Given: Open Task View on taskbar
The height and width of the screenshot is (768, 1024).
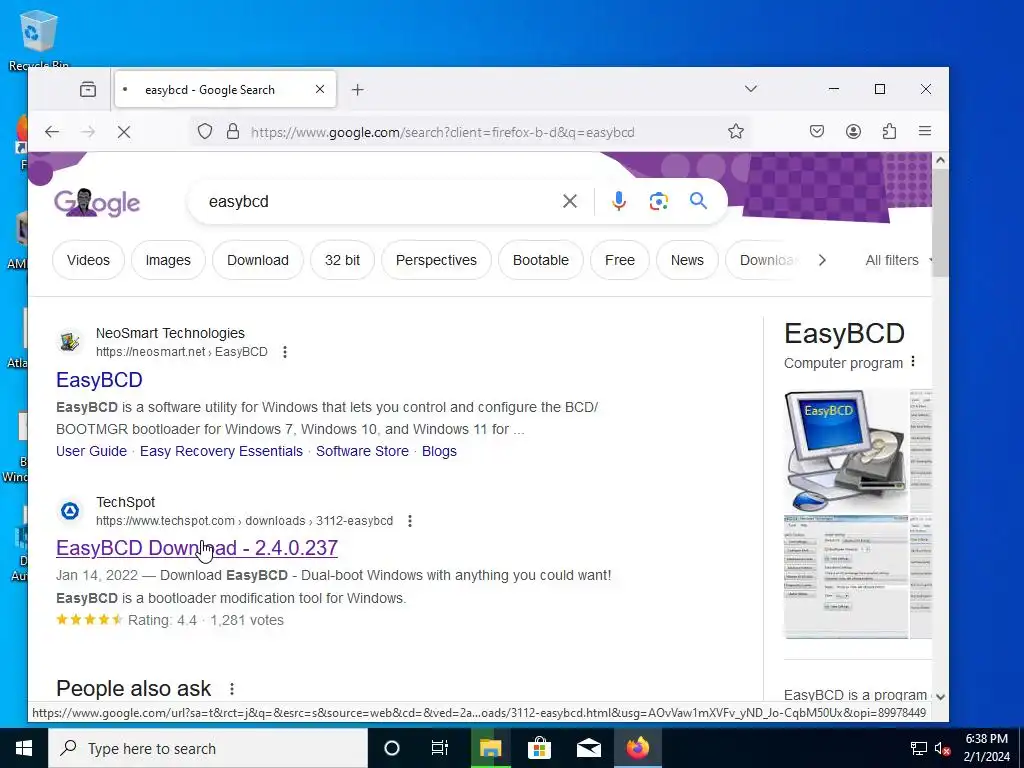Looking at the screenshot, I should tap(440, 748).
